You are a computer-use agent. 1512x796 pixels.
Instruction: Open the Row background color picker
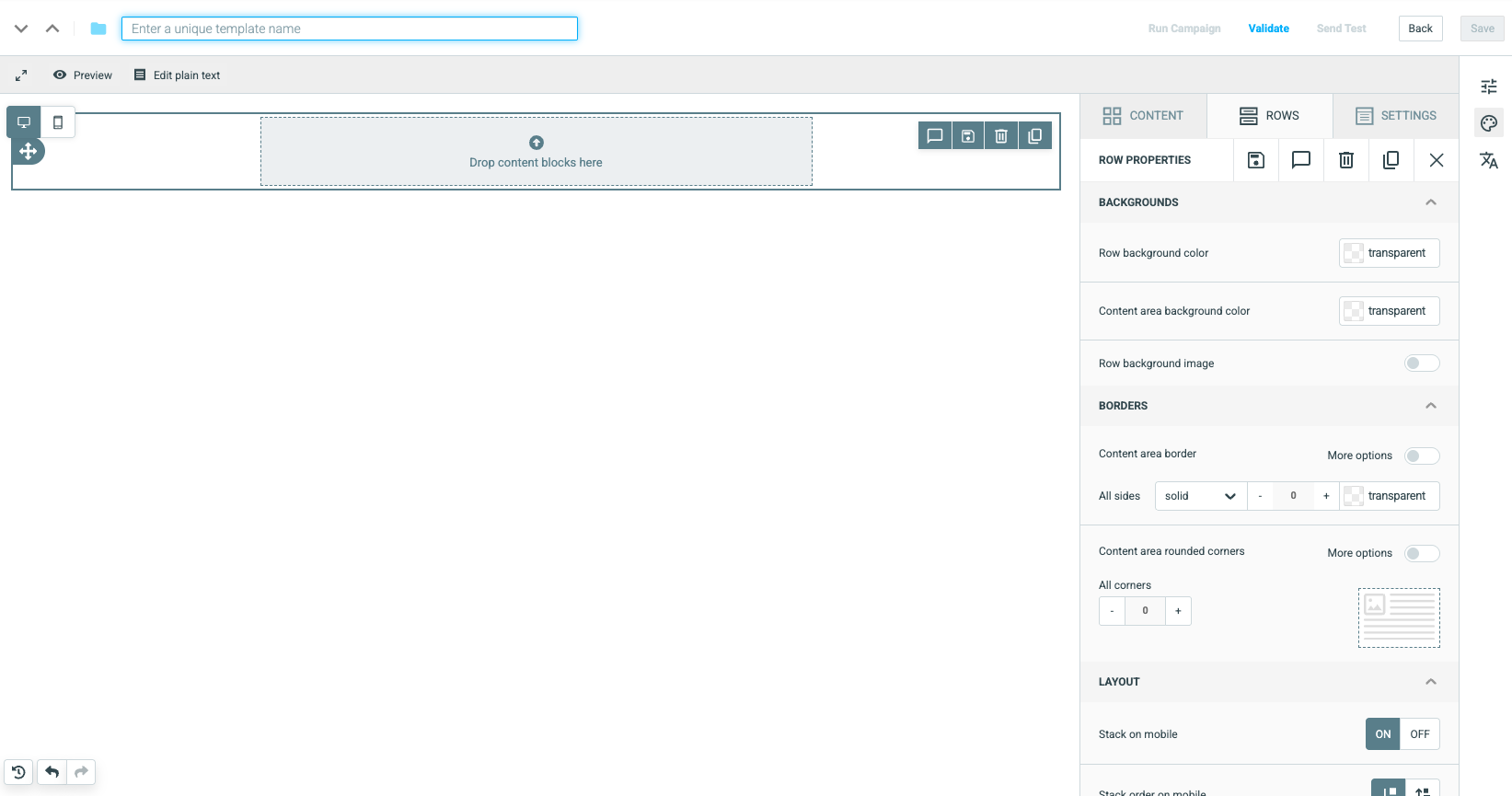1389,253
